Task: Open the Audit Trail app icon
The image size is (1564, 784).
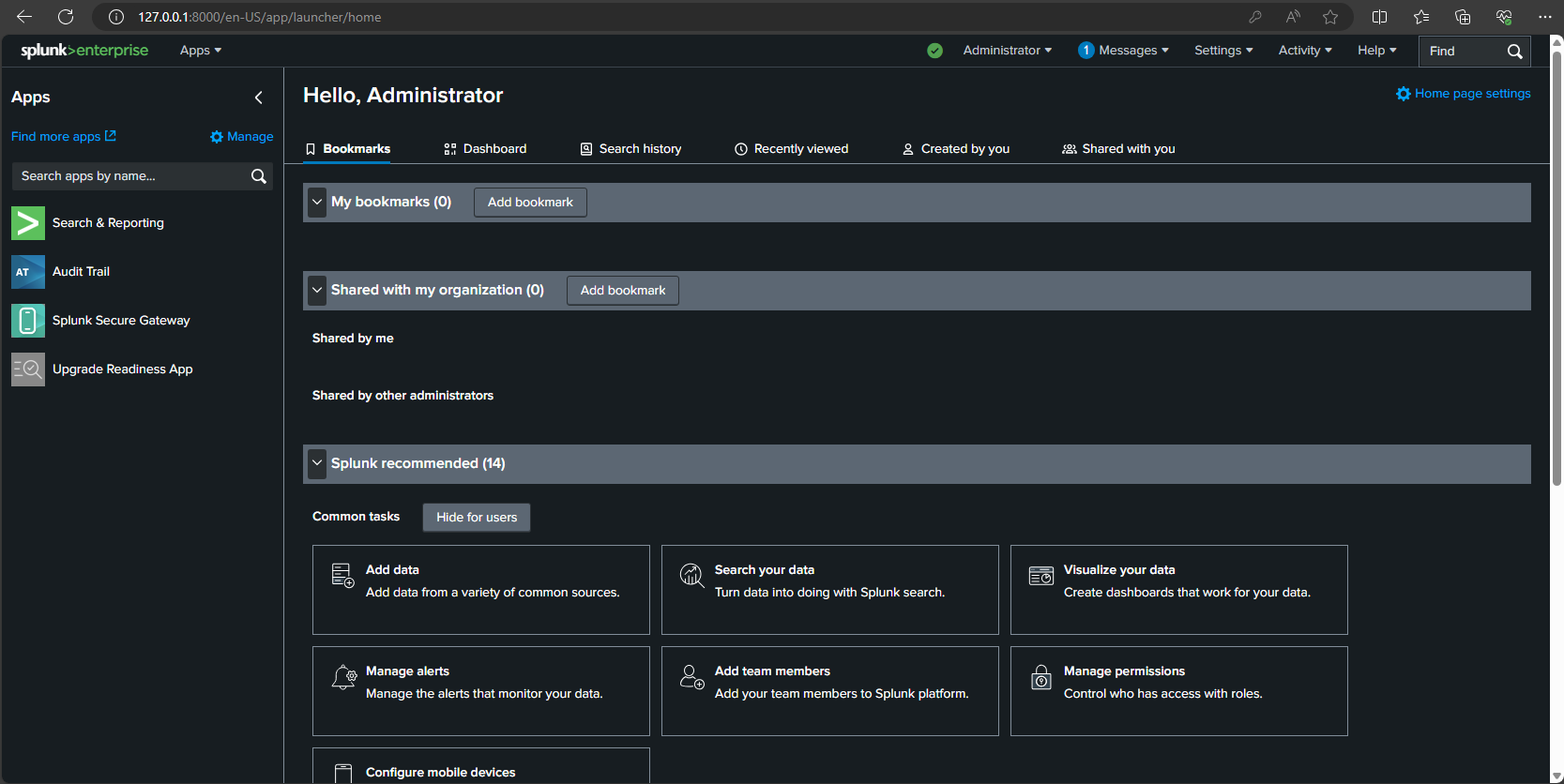Action: pyautogui.click(x=28, y=272)
